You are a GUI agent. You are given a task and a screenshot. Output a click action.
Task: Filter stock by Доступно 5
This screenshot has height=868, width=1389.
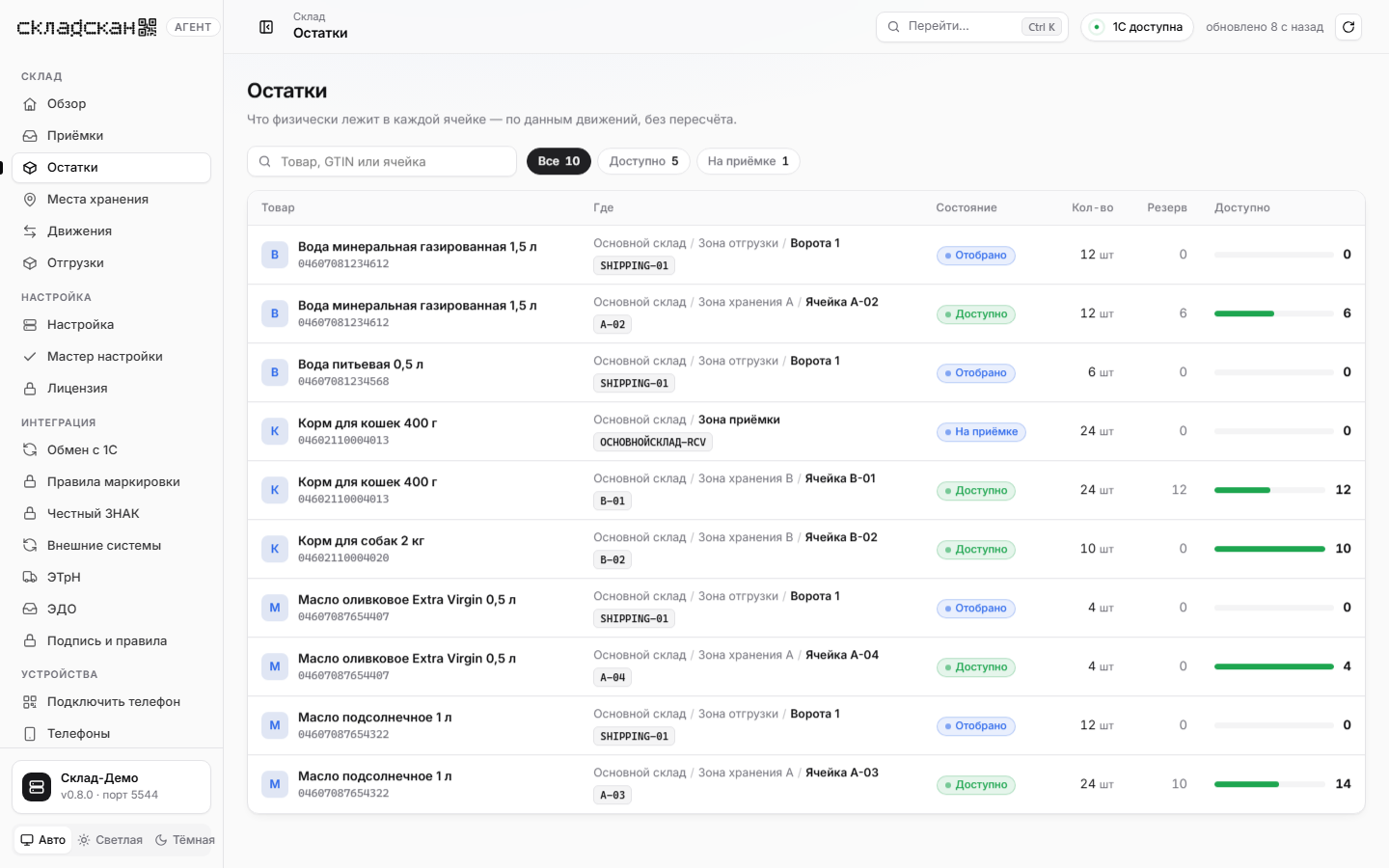click(x=643, y=161)
